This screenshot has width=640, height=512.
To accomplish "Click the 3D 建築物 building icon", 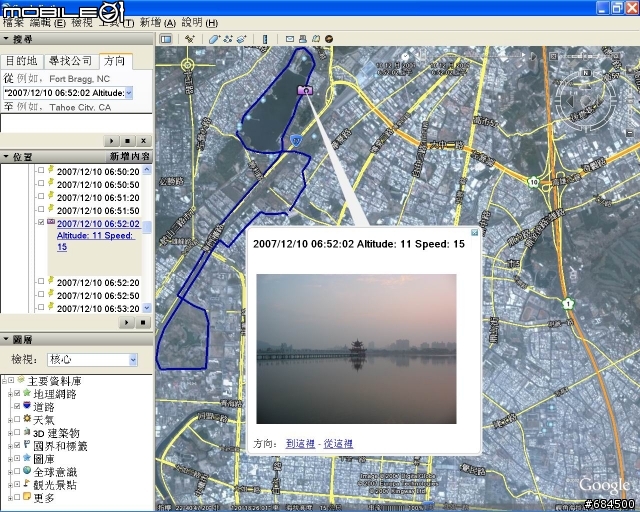I will 27,431.
